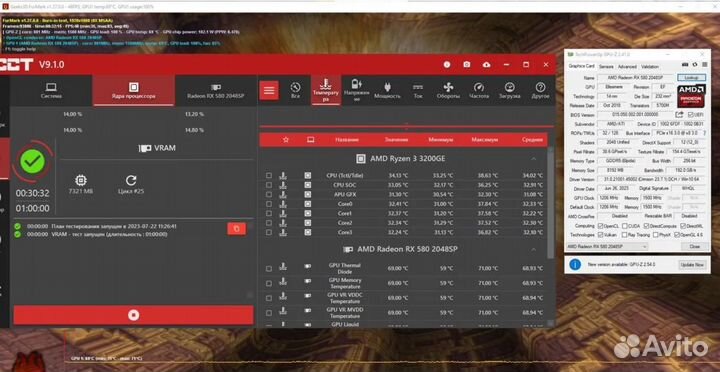Click the red splitter handle above sensor table

[x=406, y=125]
